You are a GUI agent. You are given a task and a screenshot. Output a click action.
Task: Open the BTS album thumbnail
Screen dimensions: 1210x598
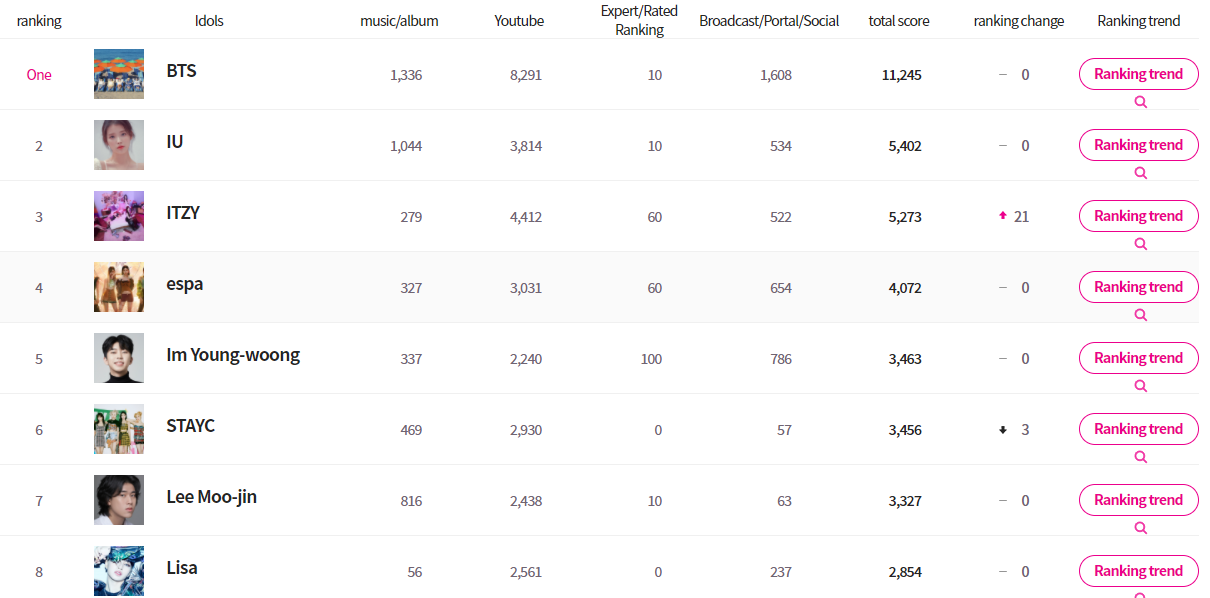[119, 74]
